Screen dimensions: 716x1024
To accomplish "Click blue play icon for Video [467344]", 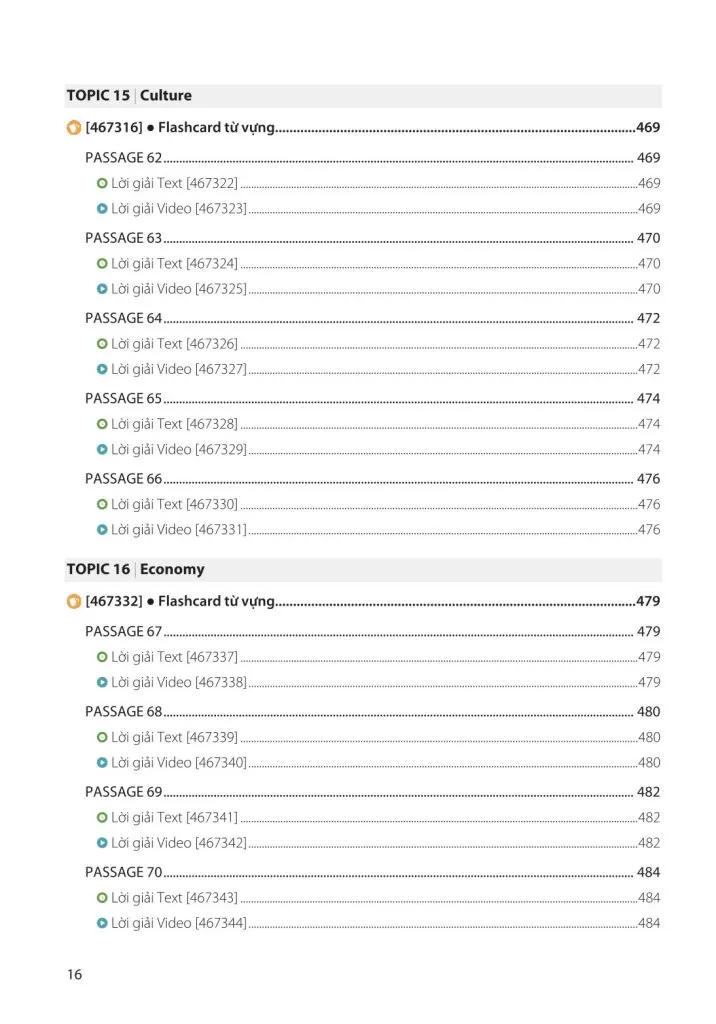I will click(x=102, y=924).
